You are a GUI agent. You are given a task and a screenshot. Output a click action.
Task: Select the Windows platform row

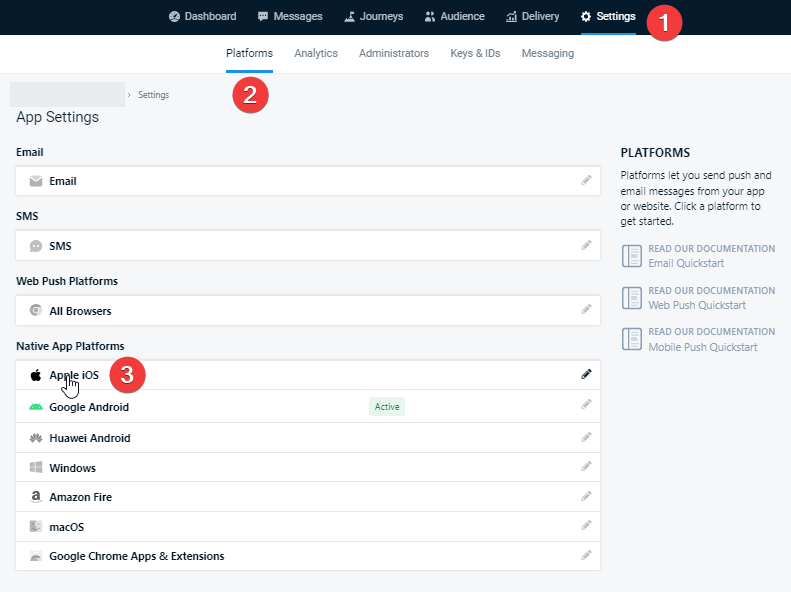pyautogui.click(x=308, y=467)
